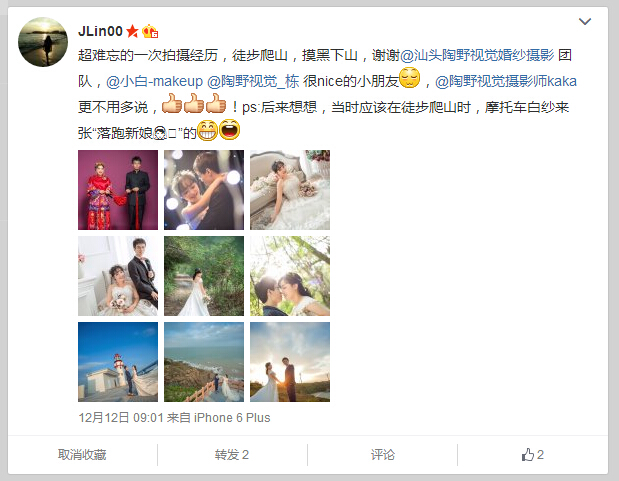Open the @汕头陶野视觉婚纱摄影 mention link
The width and height of the screenshot is (619, 481).
pyautogui.click(x=477, y=55)
